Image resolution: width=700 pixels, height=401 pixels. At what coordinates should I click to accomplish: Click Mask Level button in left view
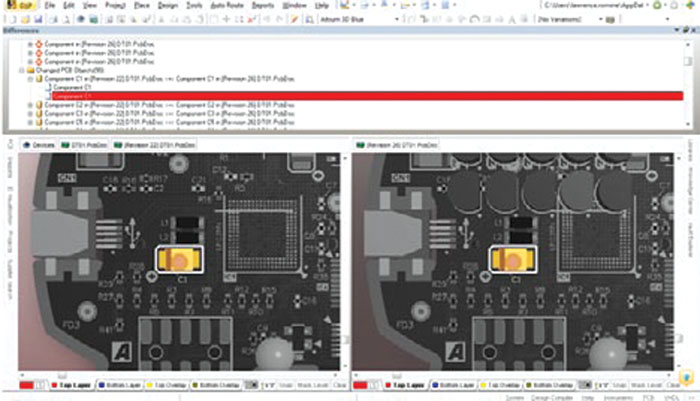tap(312, 384)
